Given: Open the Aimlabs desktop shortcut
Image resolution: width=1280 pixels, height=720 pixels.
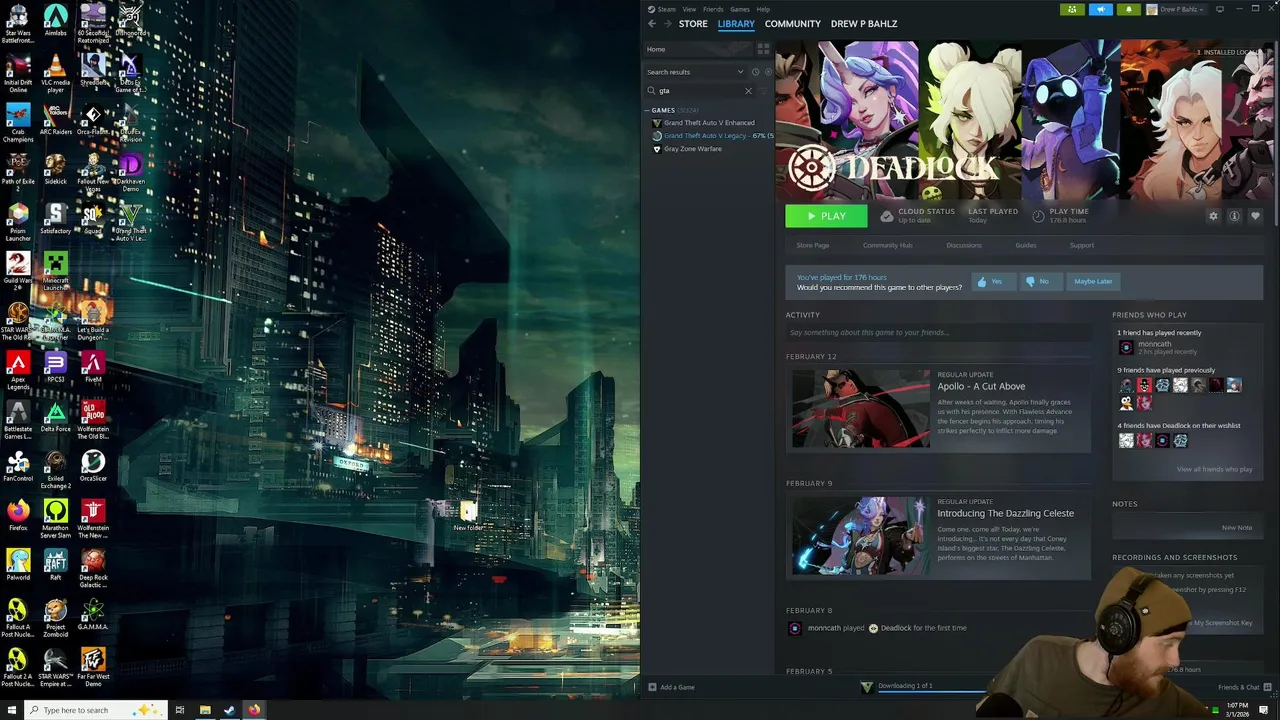Looking at the screenshot, I should 55,20.
